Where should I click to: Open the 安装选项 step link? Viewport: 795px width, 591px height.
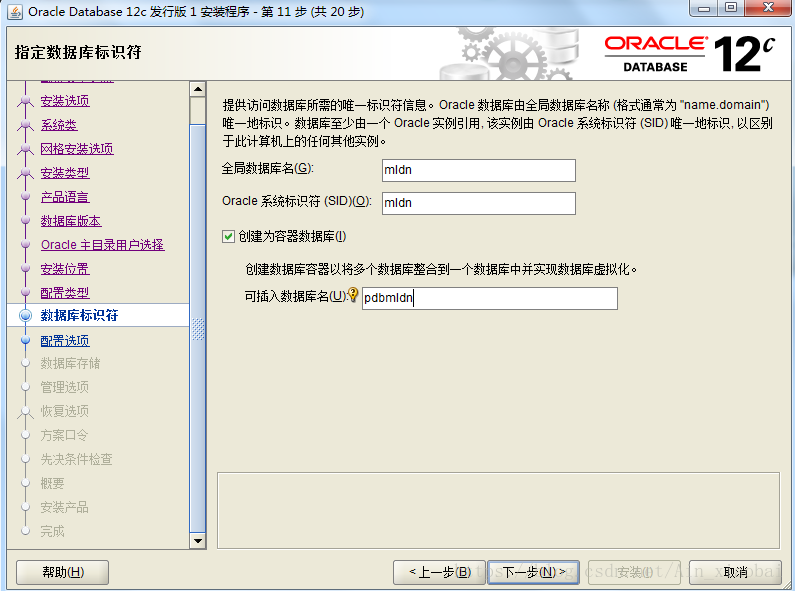(65, 101)
